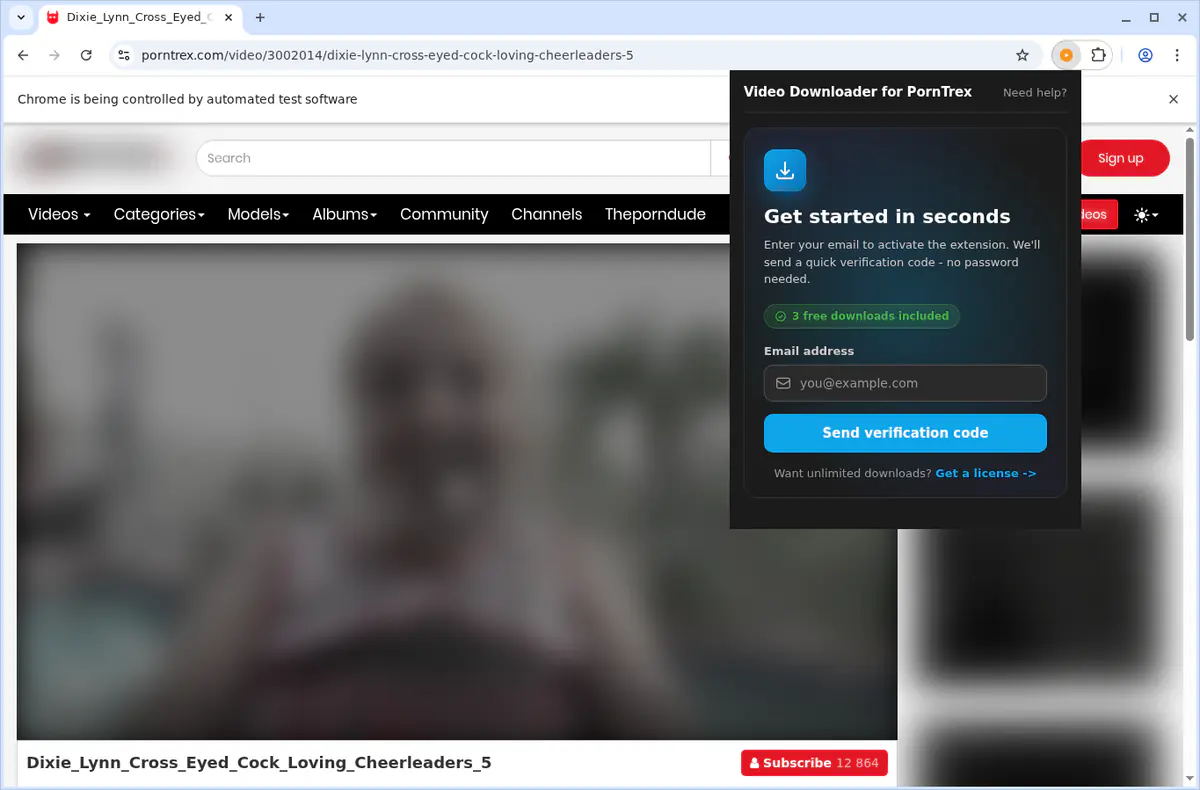Reload the current page
The height and width of the screenshot is (790, 1200).
[86, 55]
